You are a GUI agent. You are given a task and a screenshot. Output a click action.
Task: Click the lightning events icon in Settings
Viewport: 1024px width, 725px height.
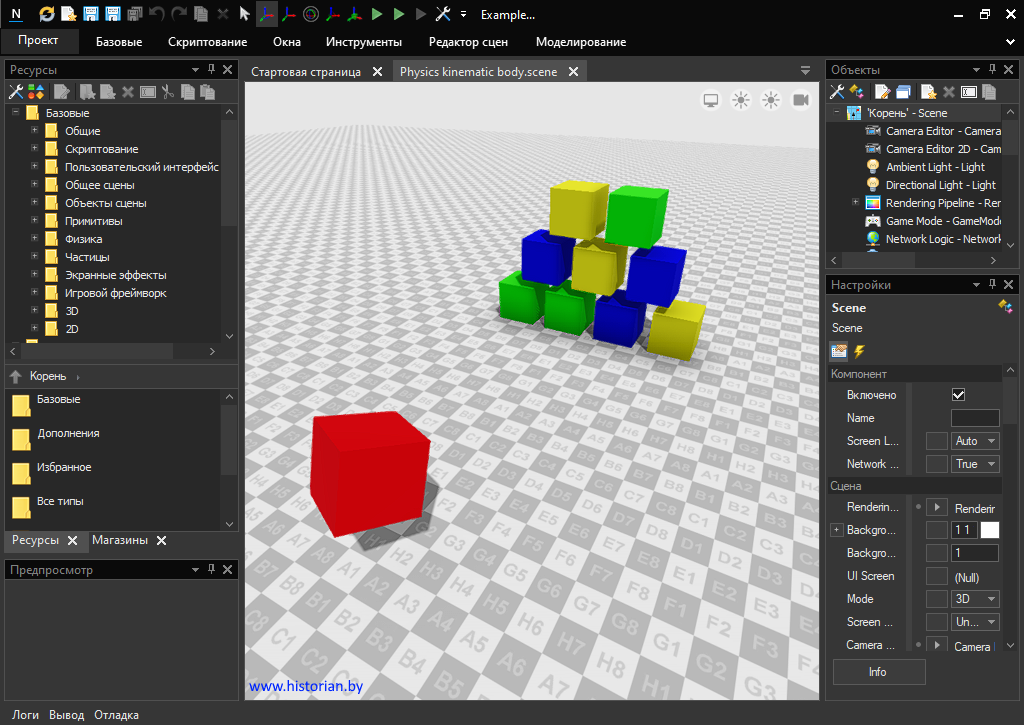coord(859,351)
